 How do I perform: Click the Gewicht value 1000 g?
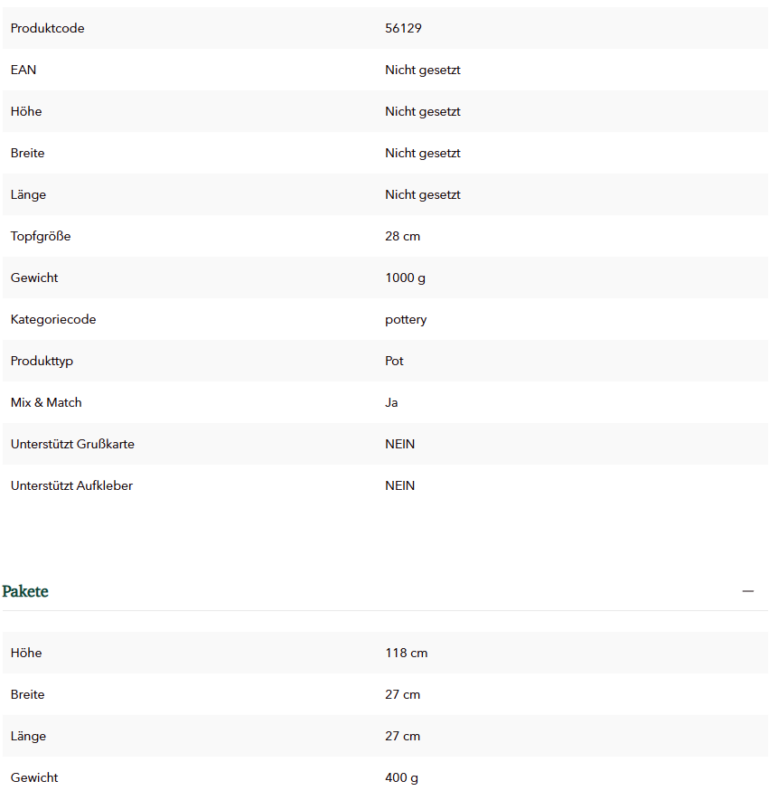tap(405, 278)
